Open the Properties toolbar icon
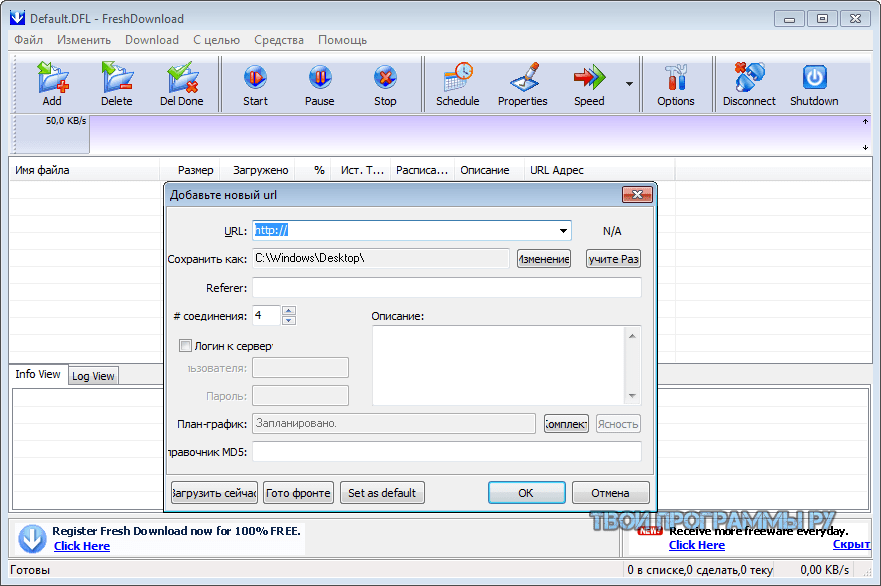The image size is (881, 586). pyautogui.click(x=523, y=84)
